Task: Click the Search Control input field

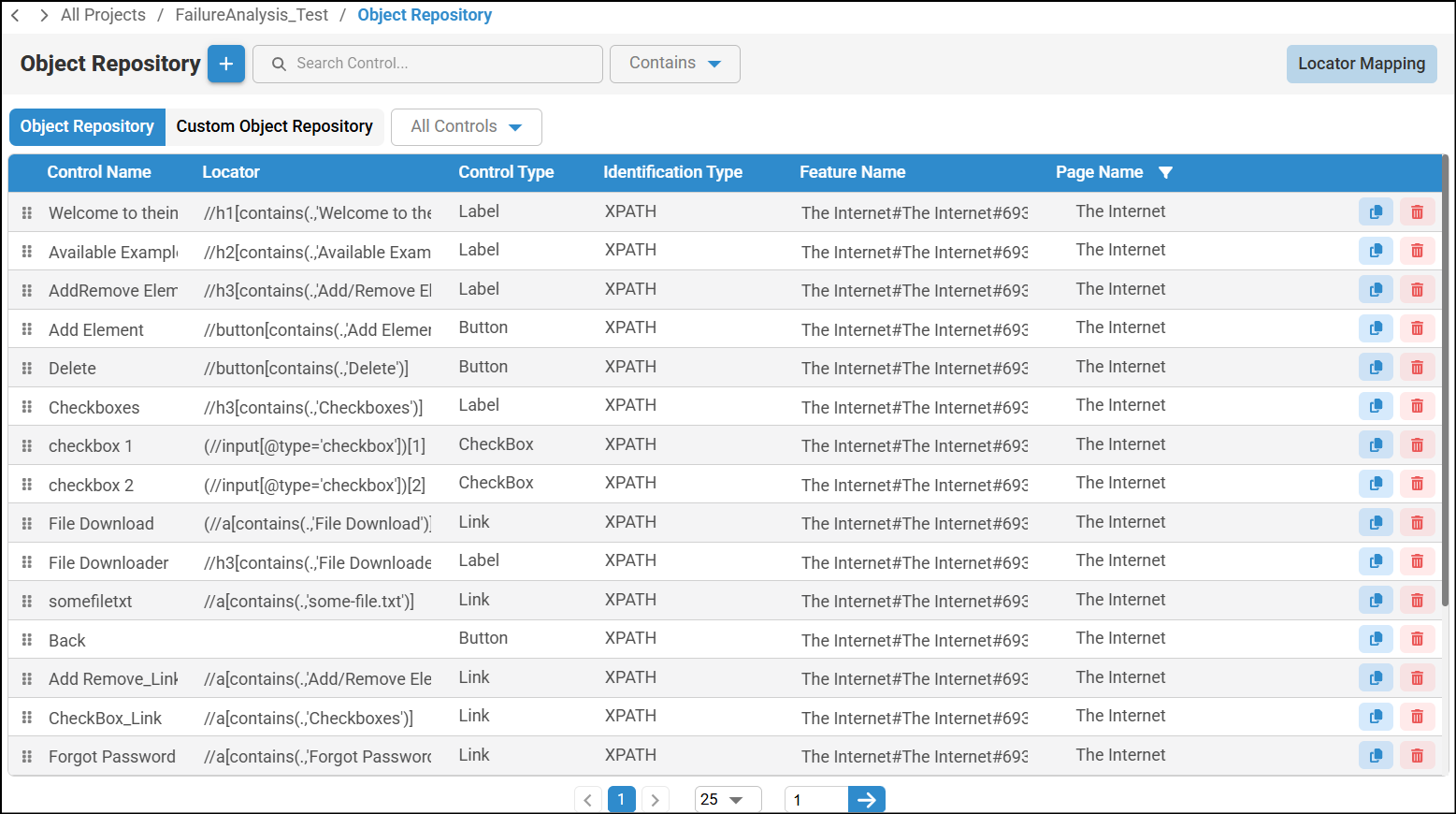Action: (x=427, y=64)
